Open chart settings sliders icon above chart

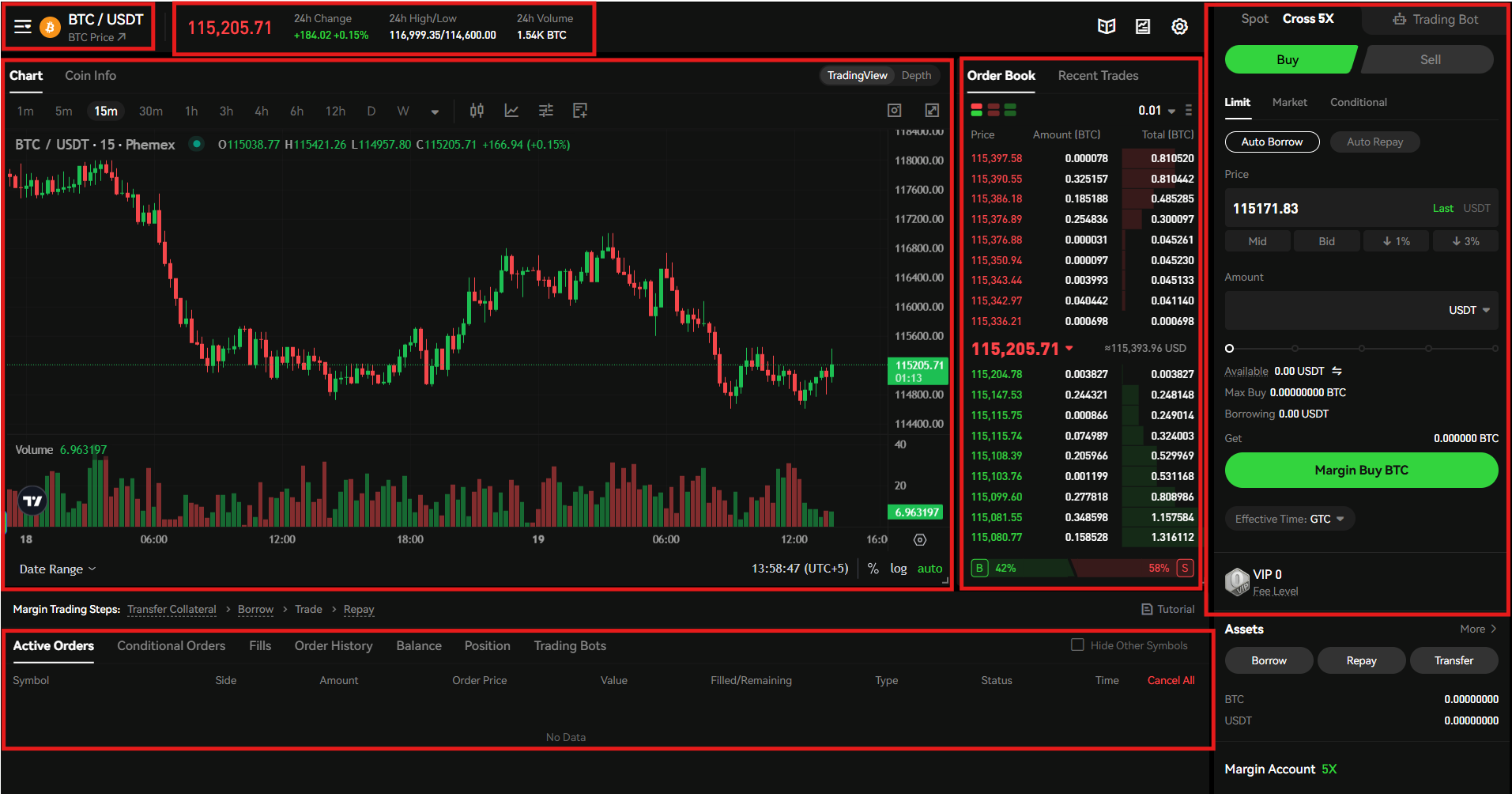(x=545, y=111)
